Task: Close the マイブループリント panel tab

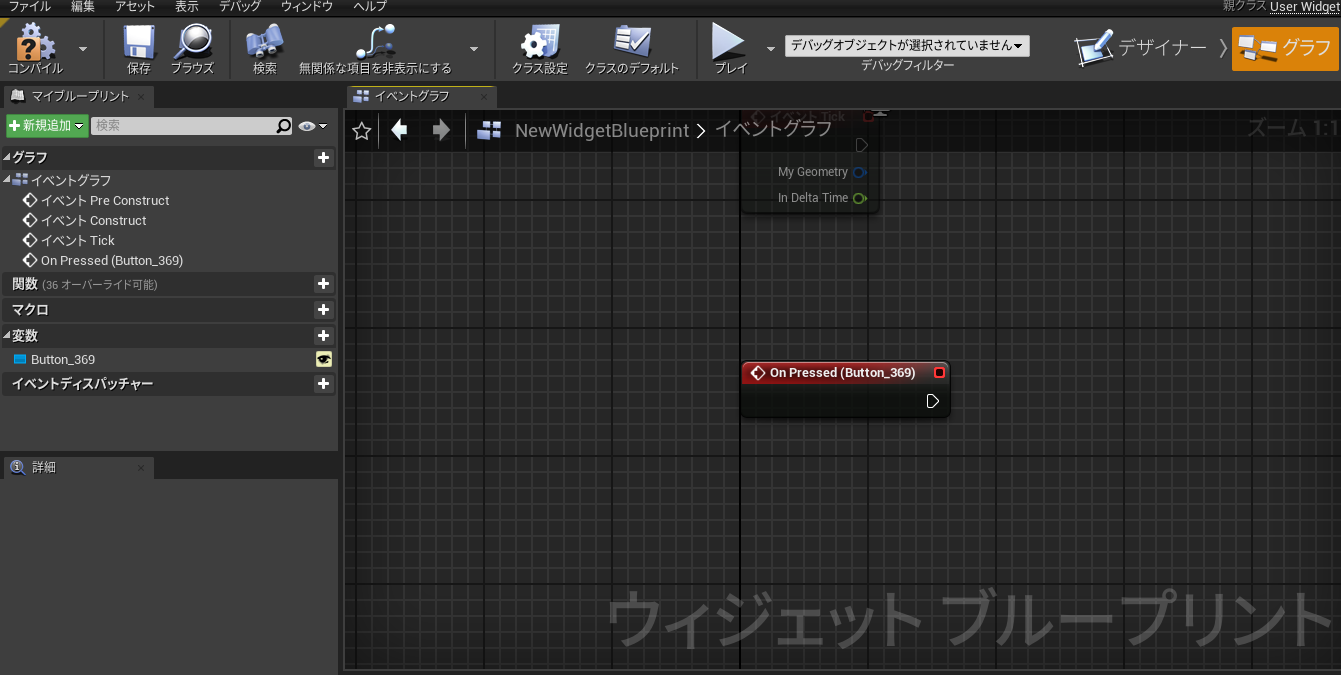Action: 141,97
